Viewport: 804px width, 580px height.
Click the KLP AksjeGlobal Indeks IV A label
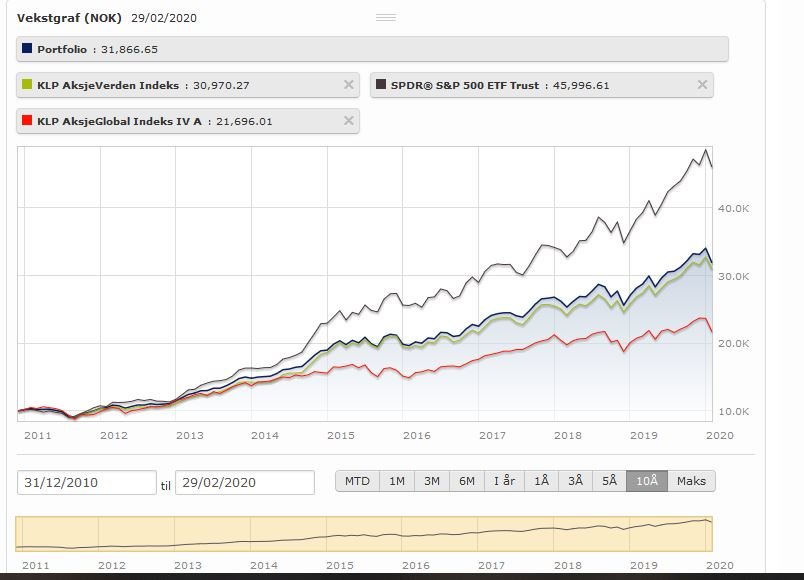pyautogui.click(x=119, y=121)
